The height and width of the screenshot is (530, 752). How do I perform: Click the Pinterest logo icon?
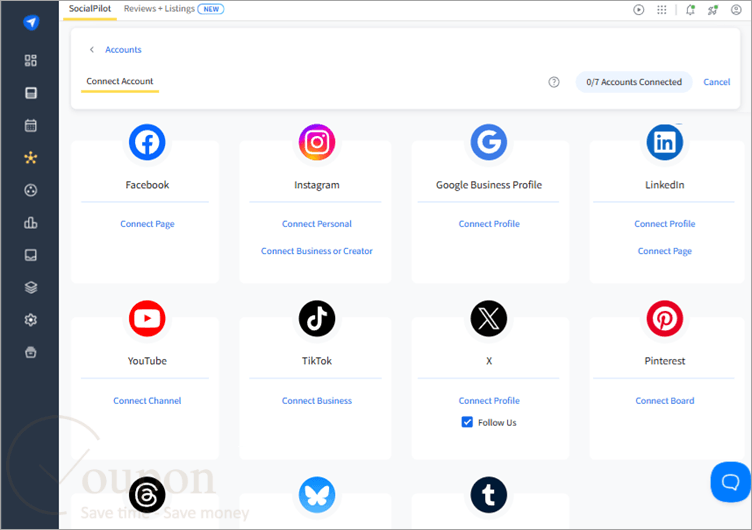665,318
